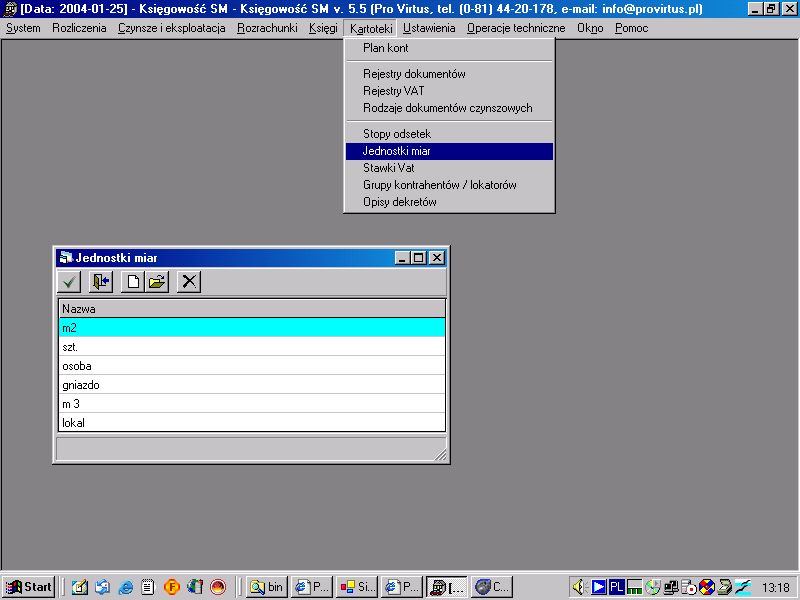The width and height of the screenshot is (800, 600).
Task: Minimize the Jednostki miar window
Action: coord(403,258)
